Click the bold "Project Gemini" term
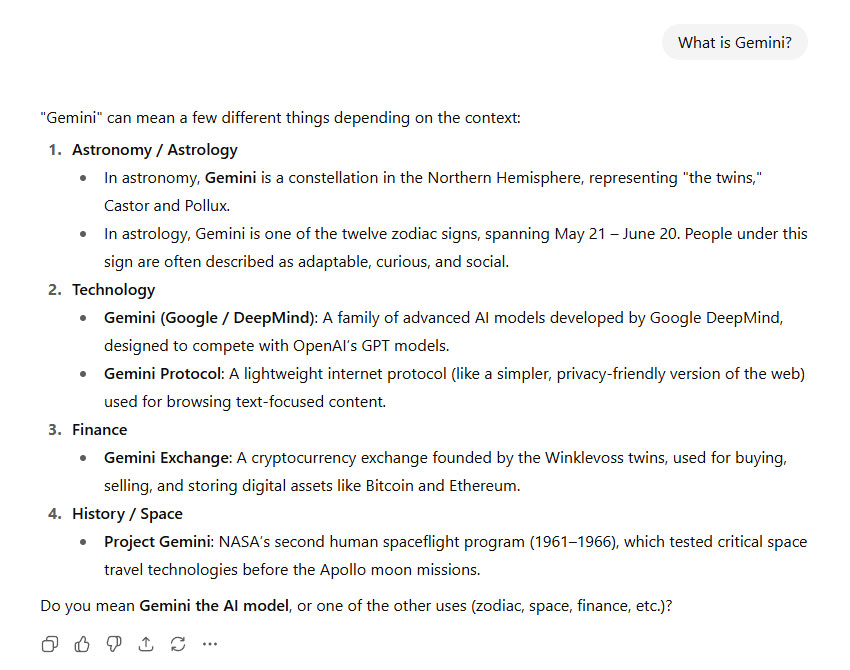 [x=157, y=542]
